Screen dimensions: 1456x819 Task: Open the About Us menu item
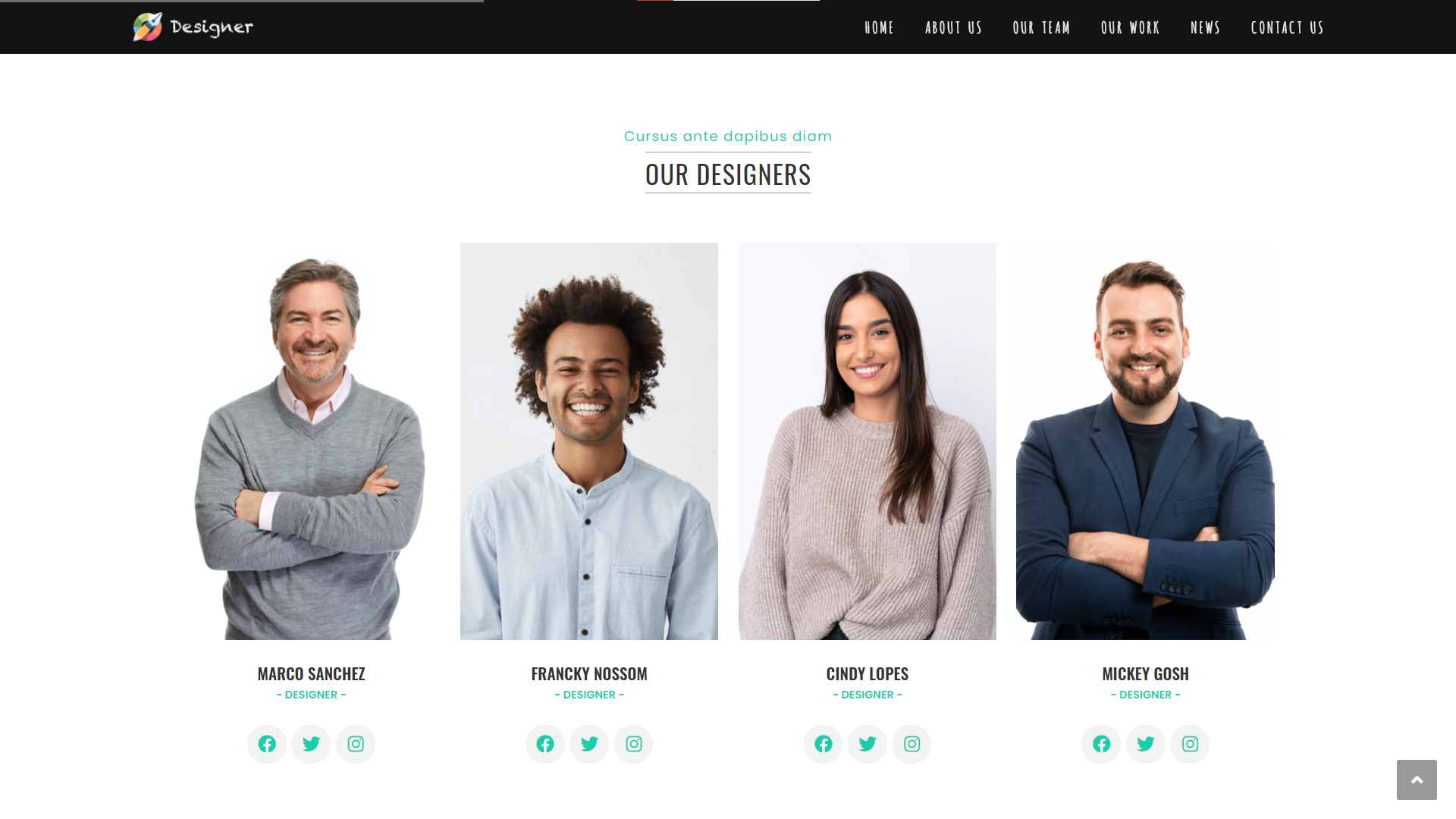point(953,28)
